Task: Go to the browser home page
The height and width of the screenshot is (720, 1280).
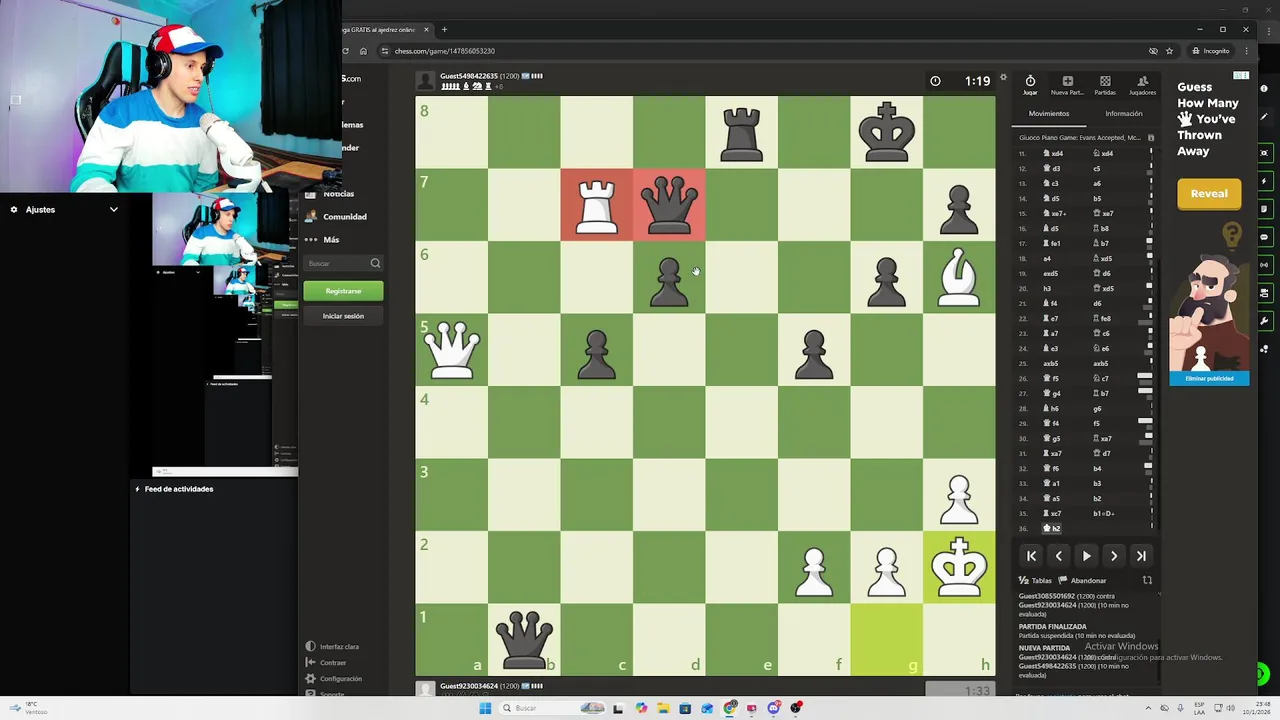Action: tap(363, 51)
